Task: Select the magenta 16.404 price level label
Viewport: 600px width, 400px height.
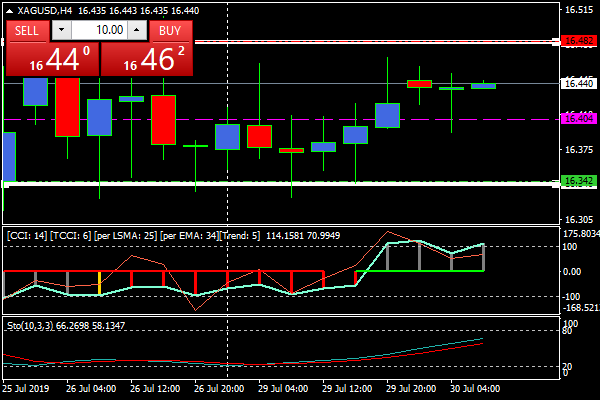Action: [577, 118]
